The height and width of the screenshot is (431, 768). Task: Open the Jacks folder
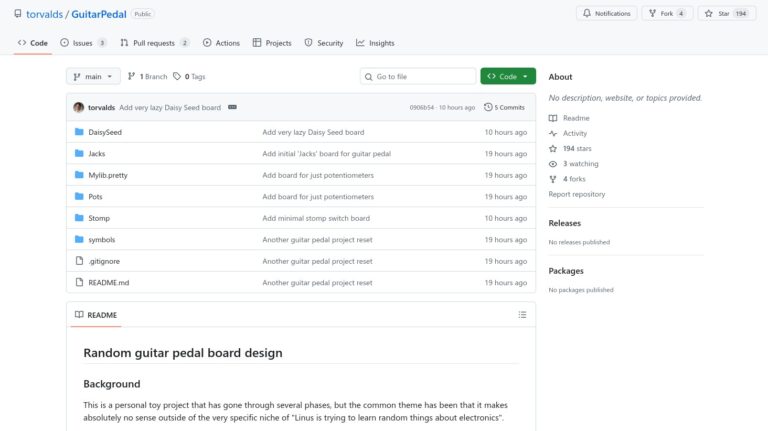[x=96, y=154]
